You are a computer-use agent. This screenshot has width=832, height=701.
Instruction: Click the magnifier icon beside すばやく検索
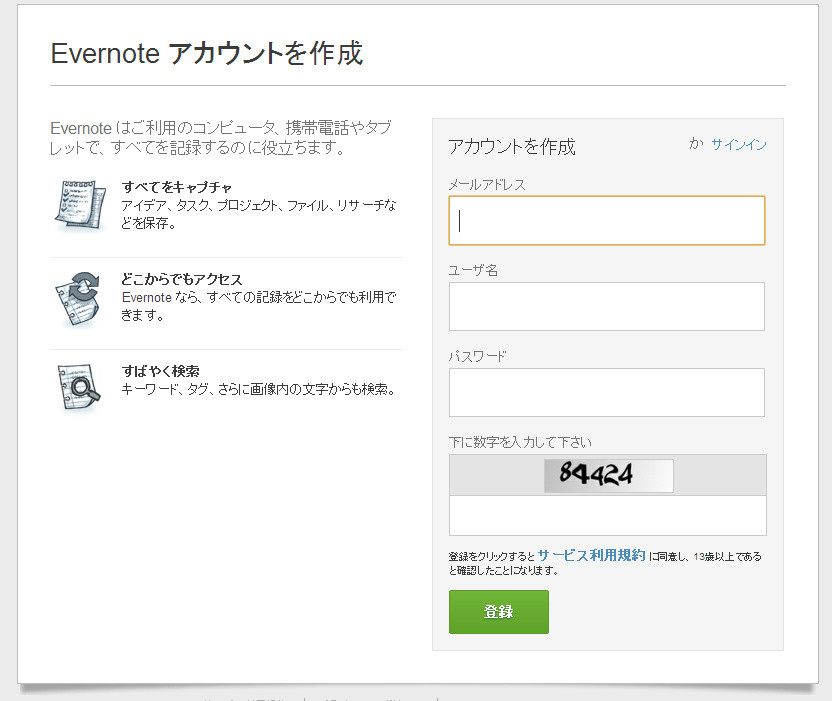tap(80, 387)
